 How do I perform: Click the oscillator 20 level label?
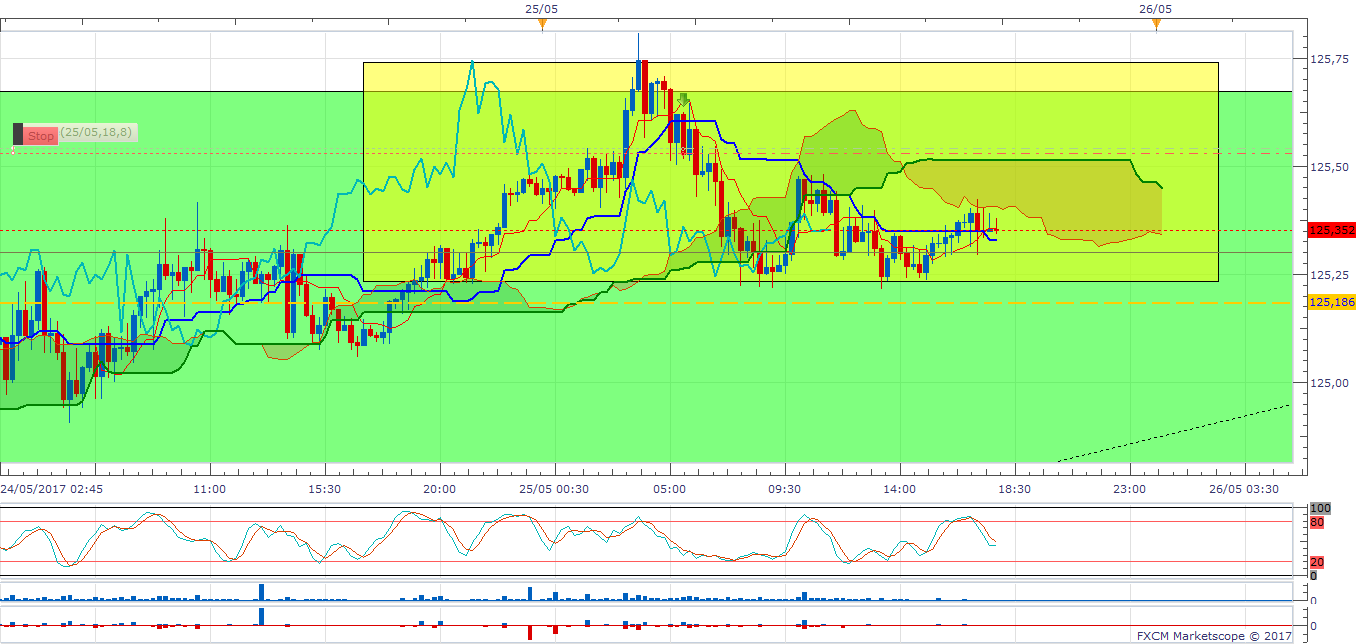[1316, 562]
